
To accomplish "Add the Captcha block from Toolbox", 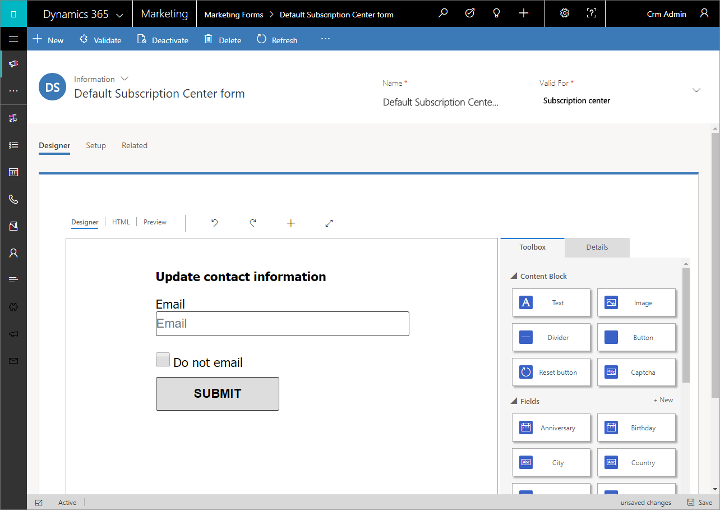I will pyautogui.click(x=636, y=372).
